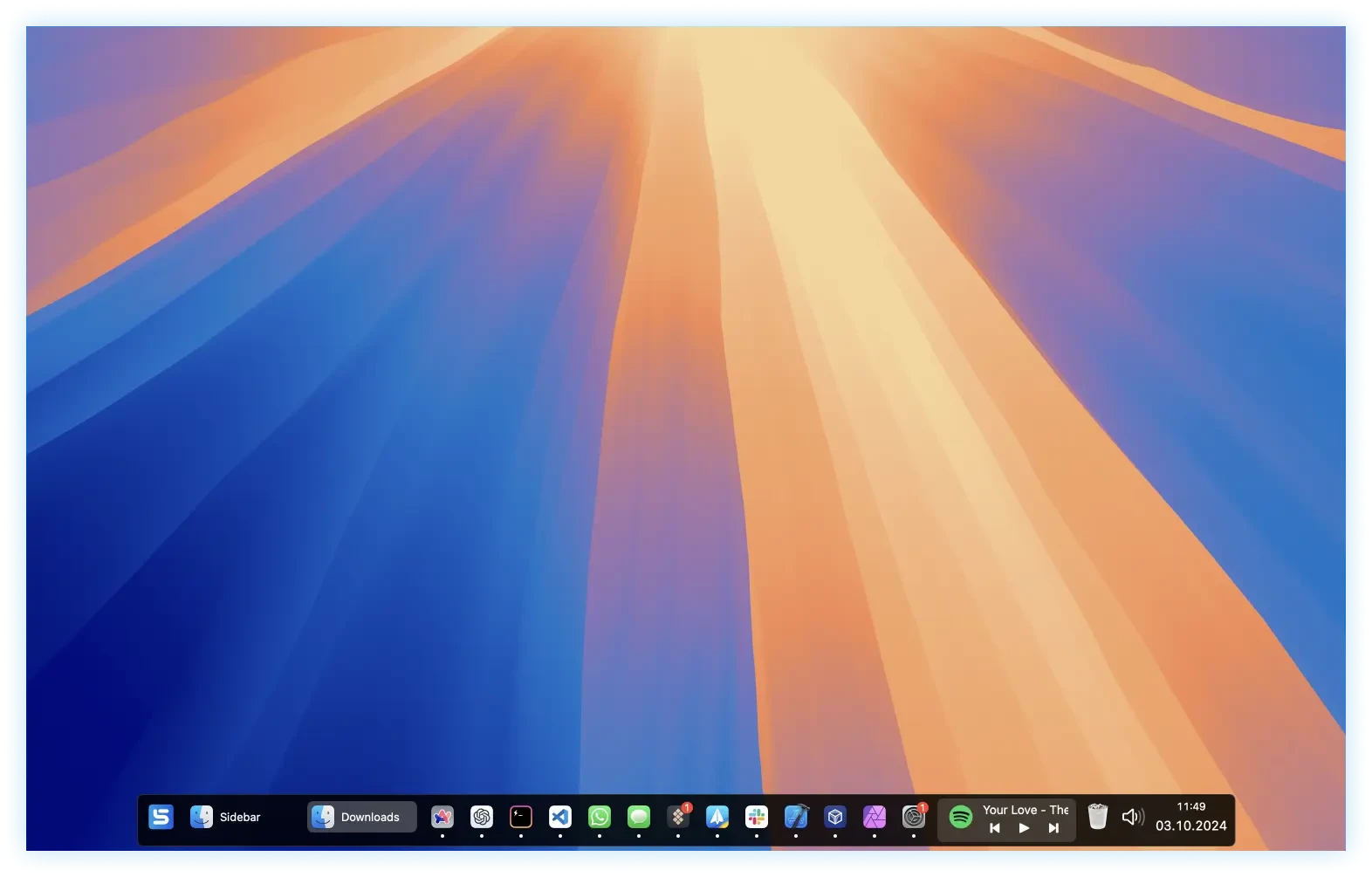
Task: Open the Messages app icon
Action: click(639, 817)
